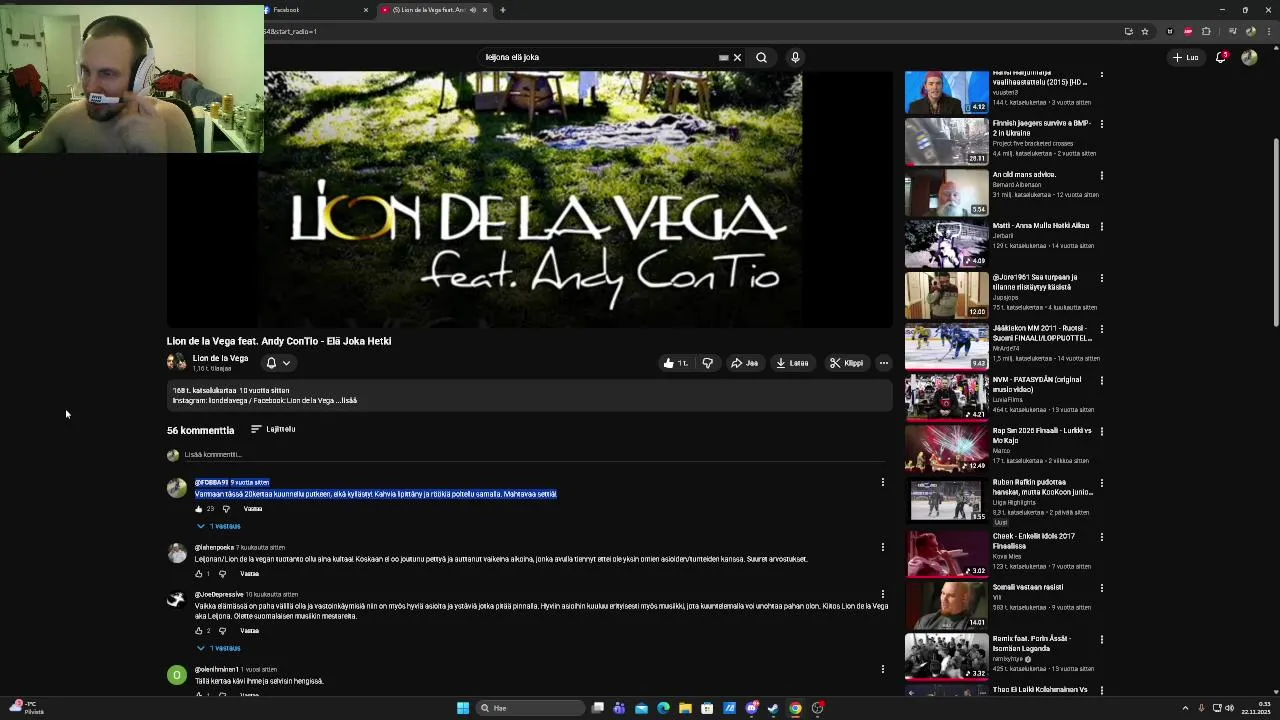
Task: Click the Lataa download button
Action: (792, 363)
